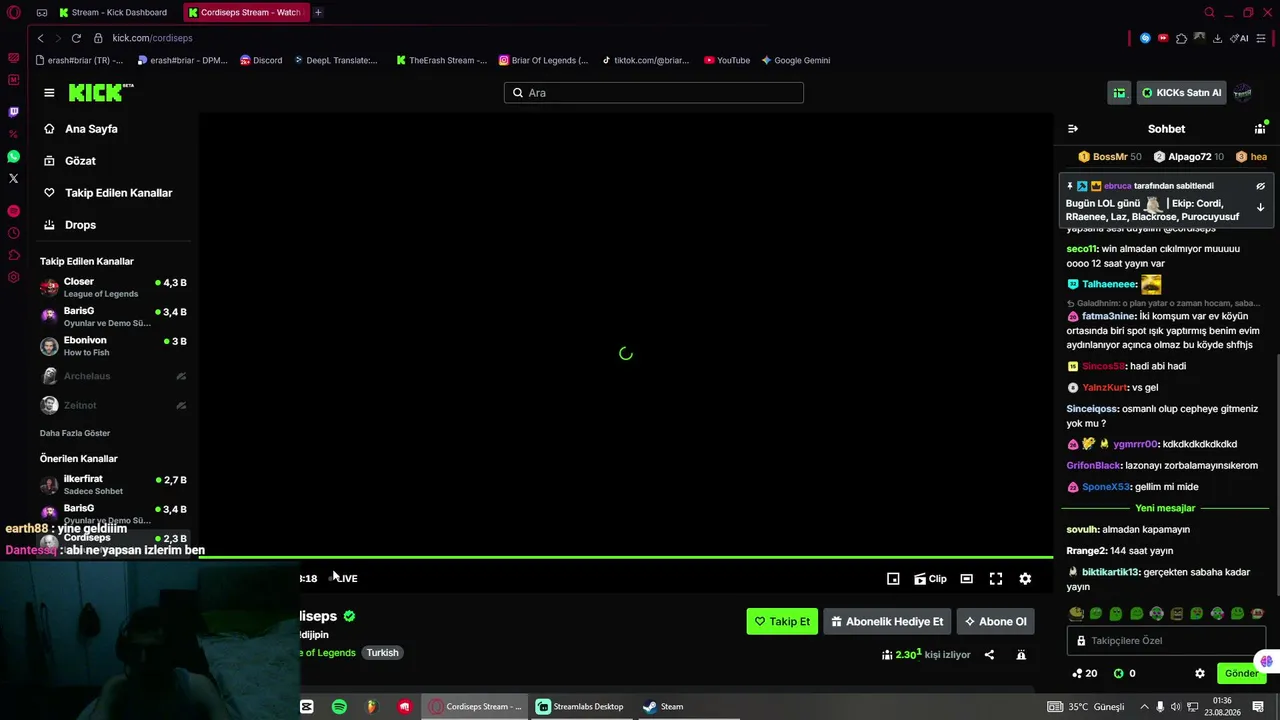Open Streamlabs Desktop from taskbar
1280x720 pixels.
(x=579, y=707)
